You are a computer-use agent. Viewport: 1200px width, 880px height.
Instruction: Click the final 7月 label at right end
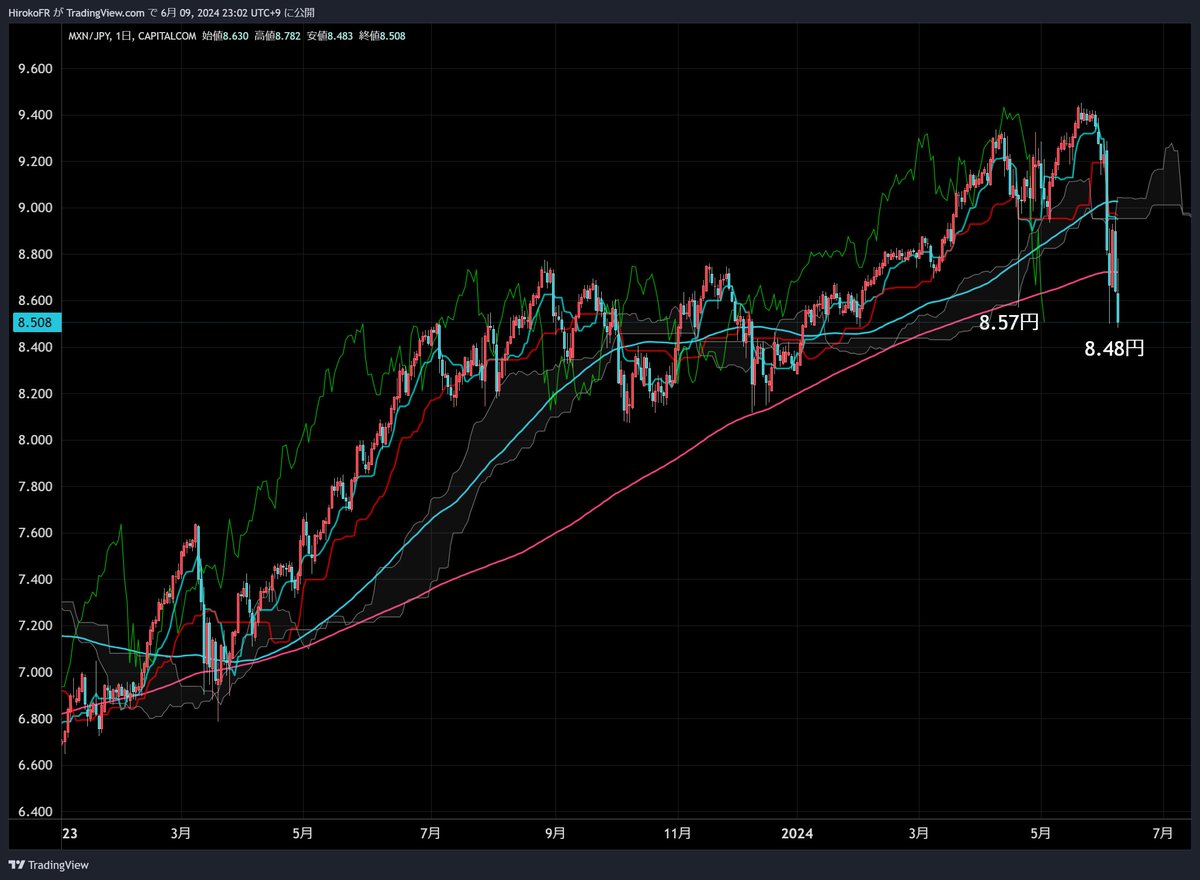point(1164,832)
